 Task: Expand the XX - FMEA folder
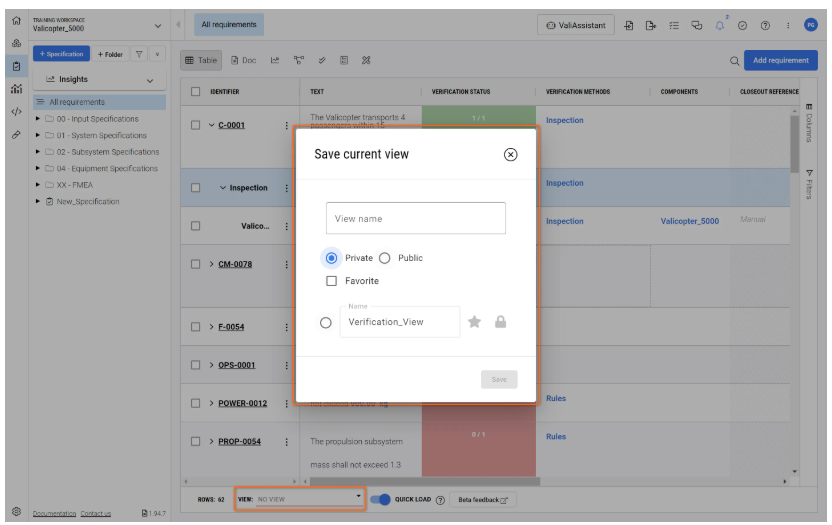coord(38,185)
